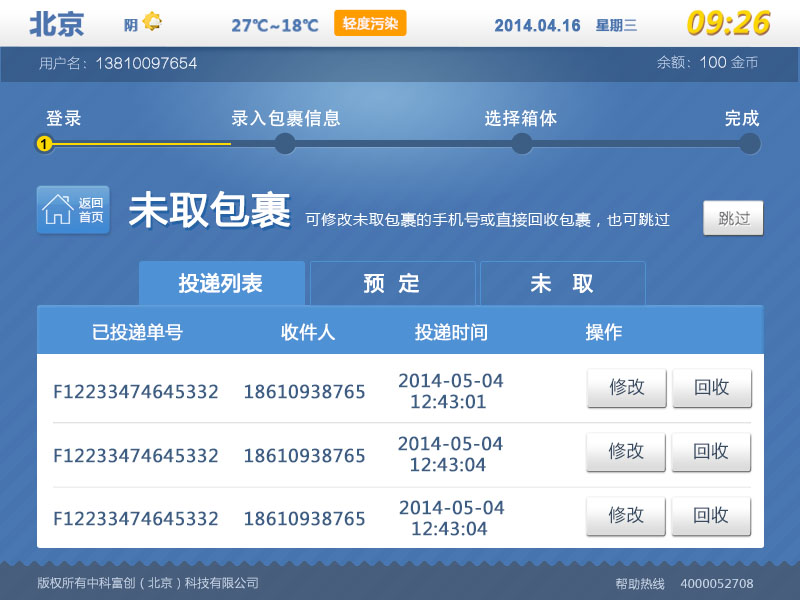The image size is (800, 600).
Task: Switch to the 投递列表 tab
Action: tap(222, 283)
